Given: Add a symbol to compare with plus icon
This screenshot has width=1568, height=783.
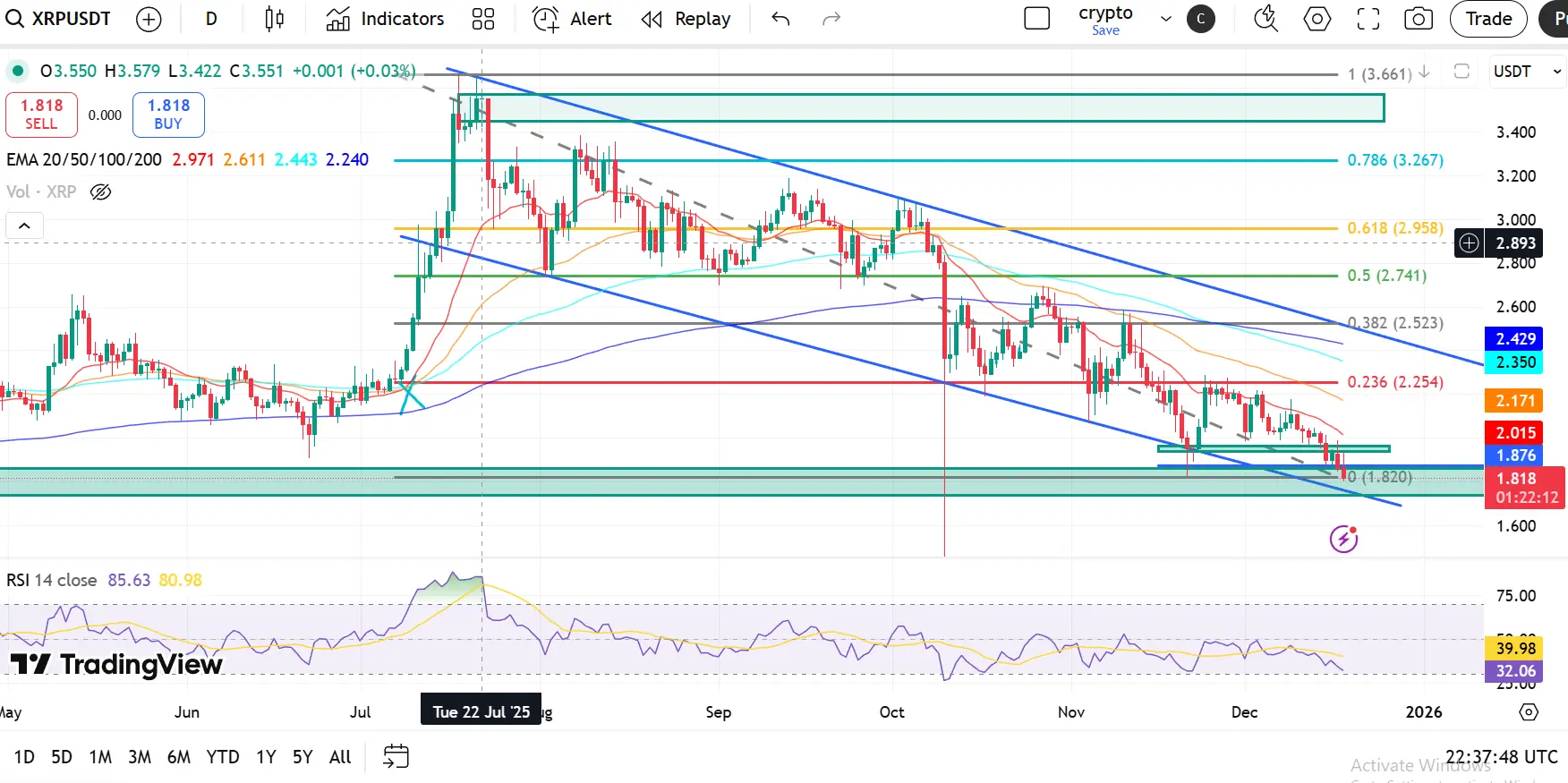Looking at the screenshot, I should tap(149, 19).
